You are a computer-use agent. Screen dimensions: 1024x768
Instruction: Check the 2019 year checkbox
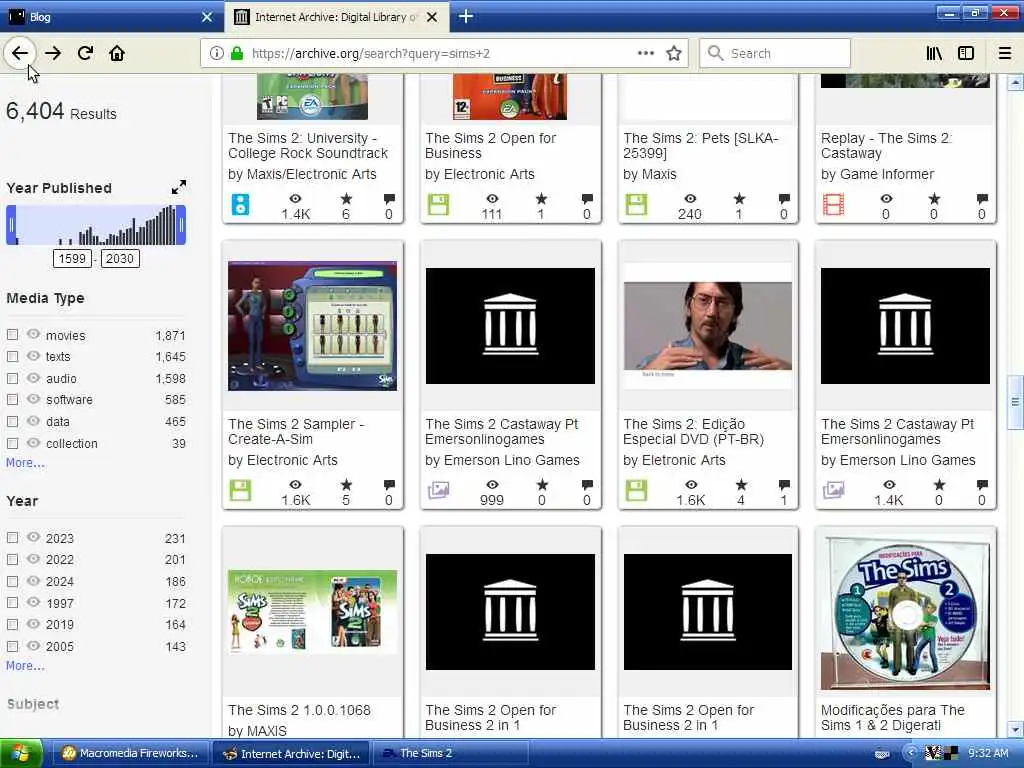pos(12,624)
